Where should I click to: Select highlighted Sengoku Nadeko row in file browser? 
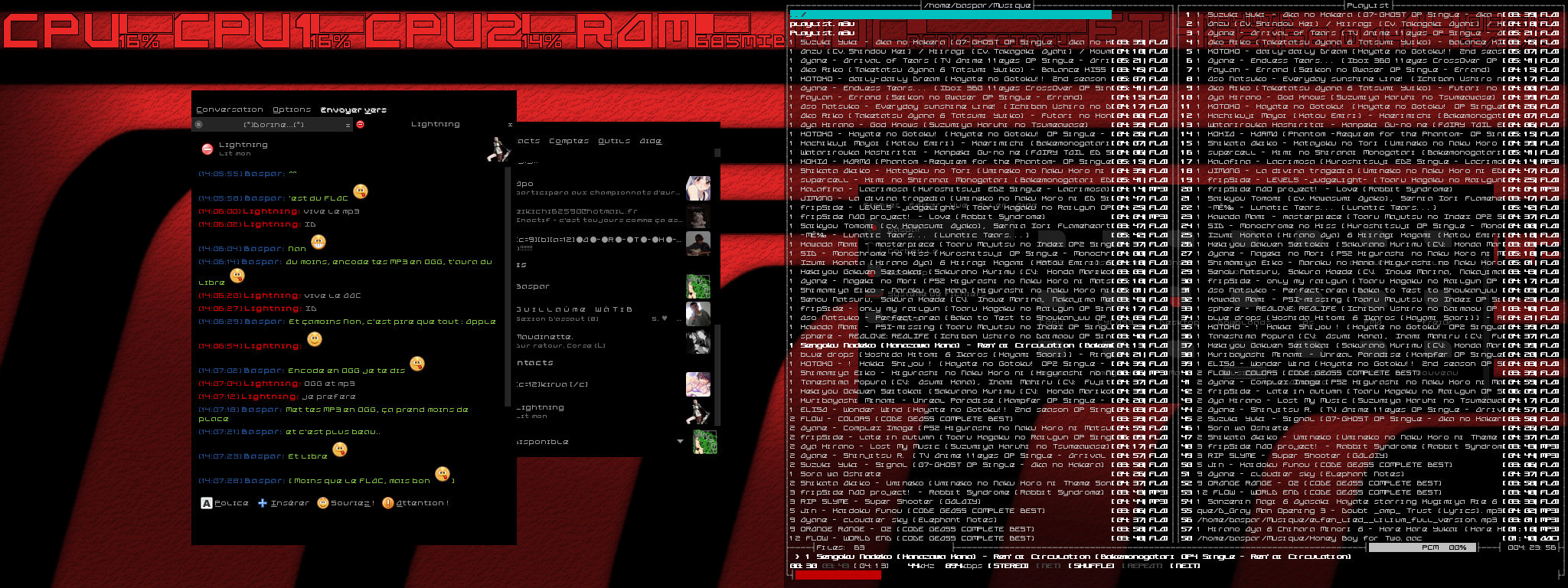click(978, 345)
